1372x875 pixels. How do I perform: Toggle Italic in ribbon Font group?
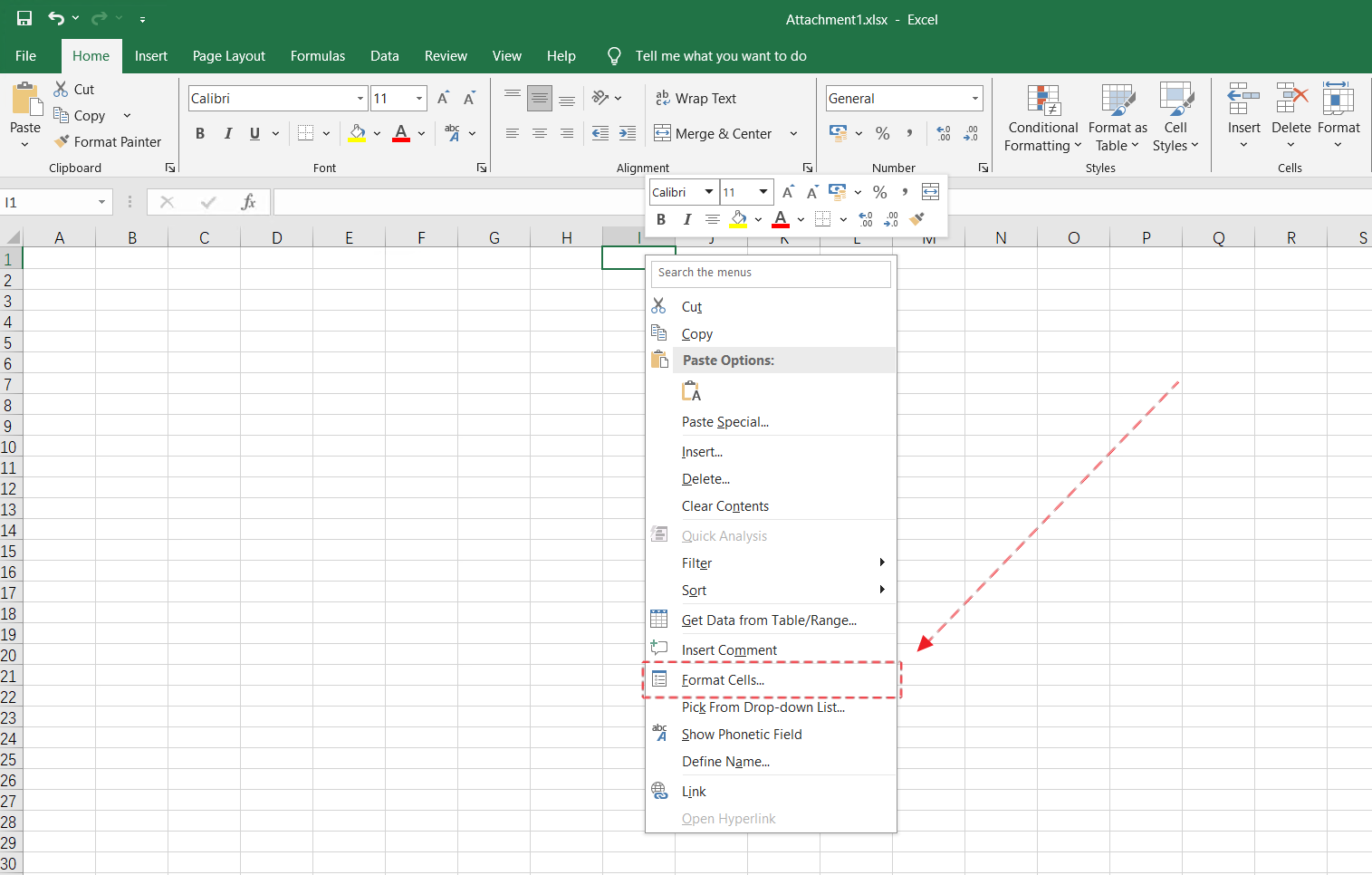point(227,133)
